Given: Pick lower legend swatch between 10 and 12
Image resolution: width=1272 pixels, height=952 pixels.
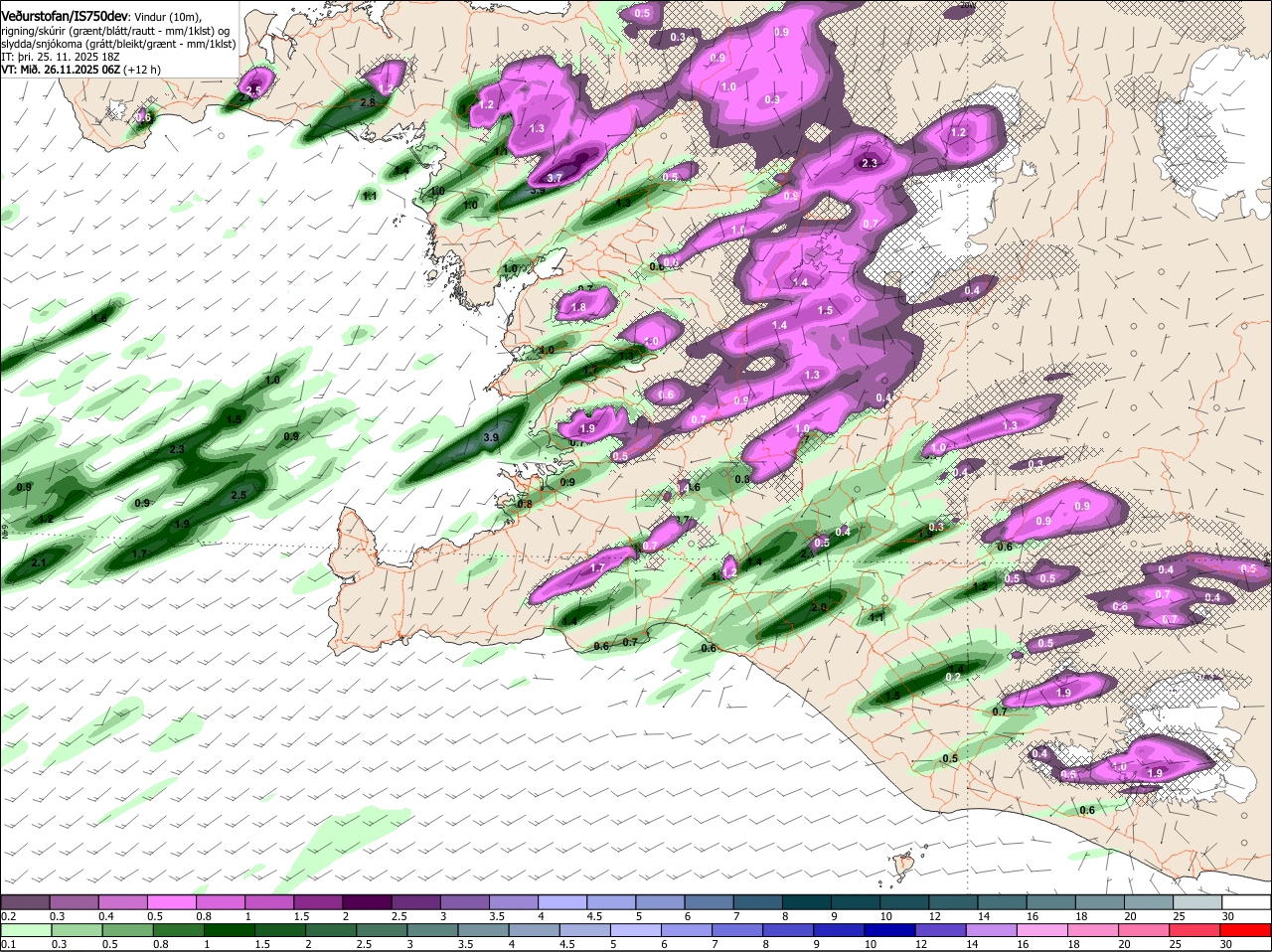Looking at the screenshot, I should click(890, 930).
